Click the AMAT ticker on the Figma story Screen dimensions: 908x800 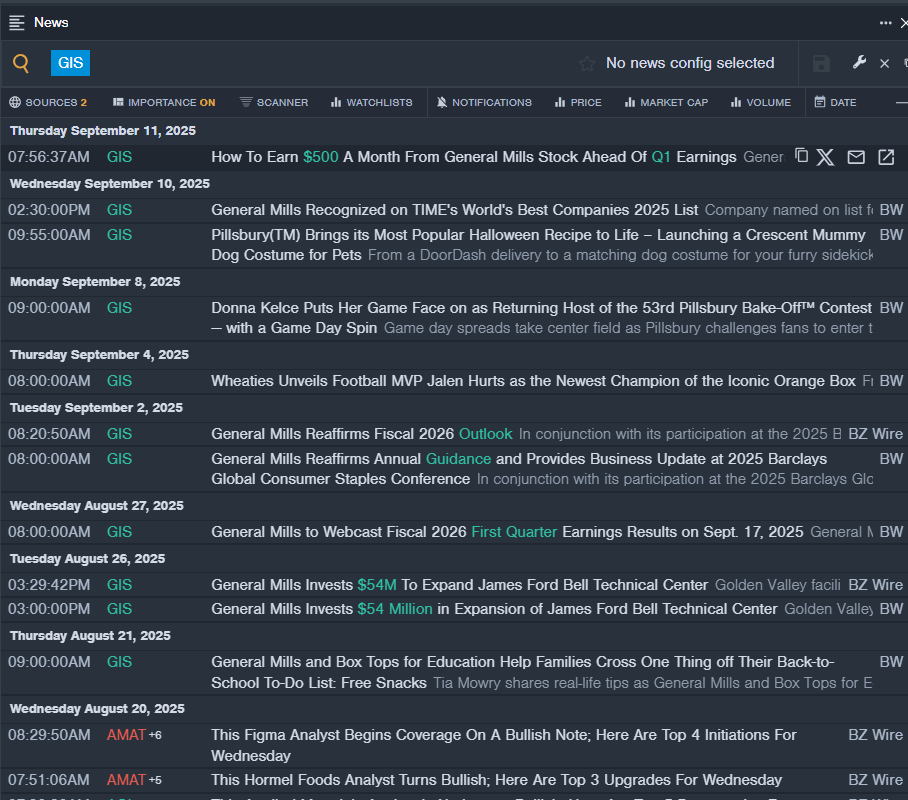coord(126,735)
